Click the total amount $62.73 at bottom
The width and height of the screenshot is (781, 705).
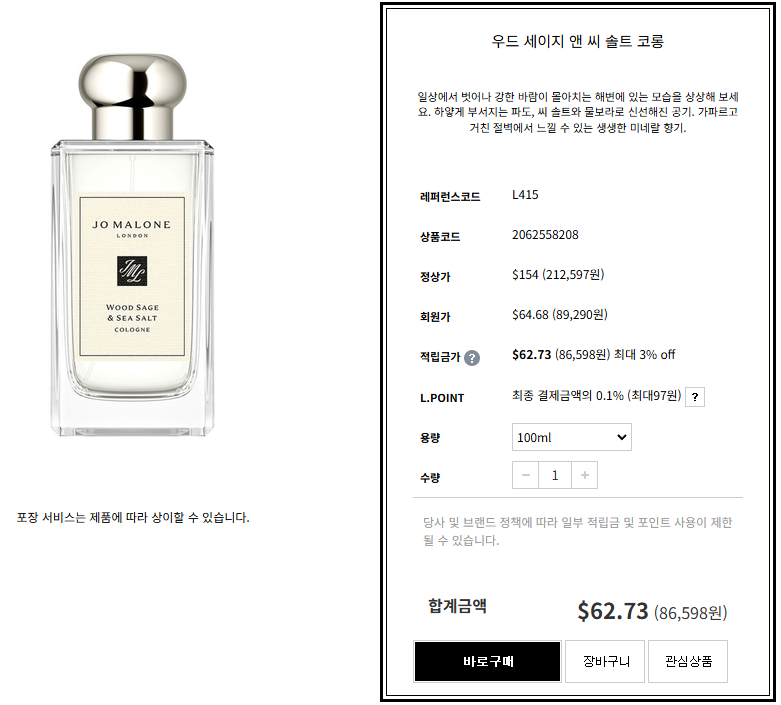[x=613, y=611]
